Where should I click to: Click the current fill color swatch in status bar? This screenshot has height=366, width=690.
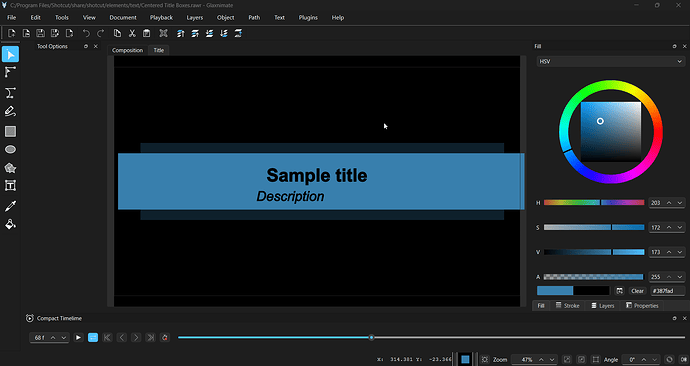tap(465, 359)
